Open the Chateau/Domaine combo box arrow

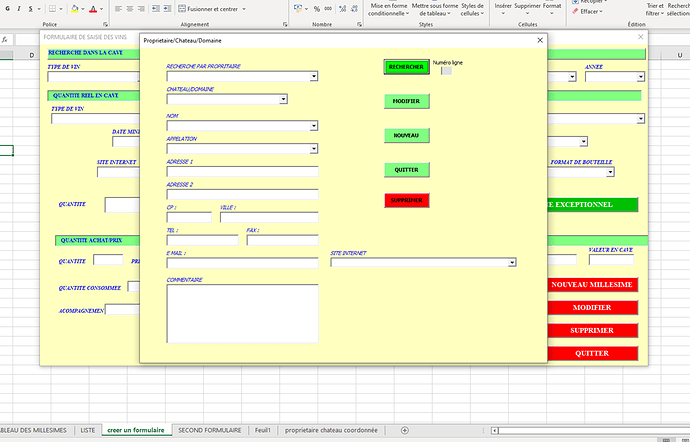[283, 99]
